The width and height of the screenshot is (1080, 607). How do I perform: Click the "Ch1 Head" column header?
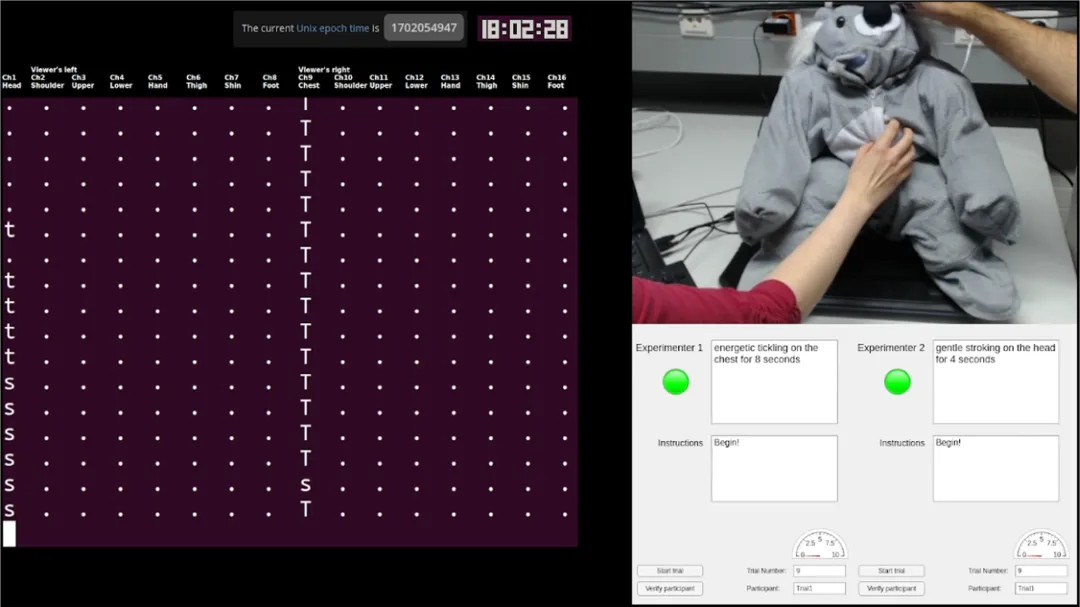click(11, 81)
